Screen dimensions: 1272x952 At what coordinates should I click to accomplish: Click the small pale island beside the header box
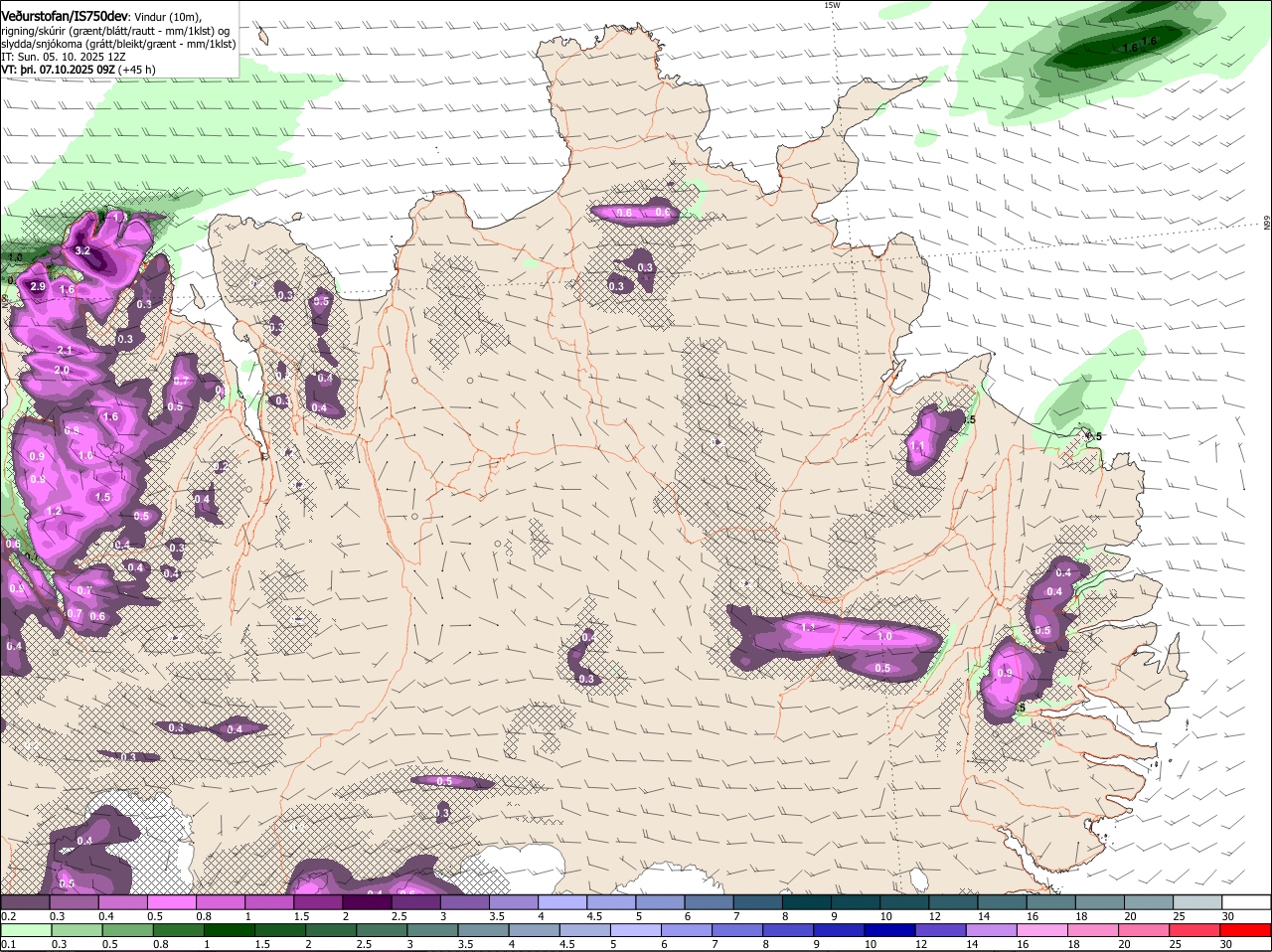click(262, 36)
